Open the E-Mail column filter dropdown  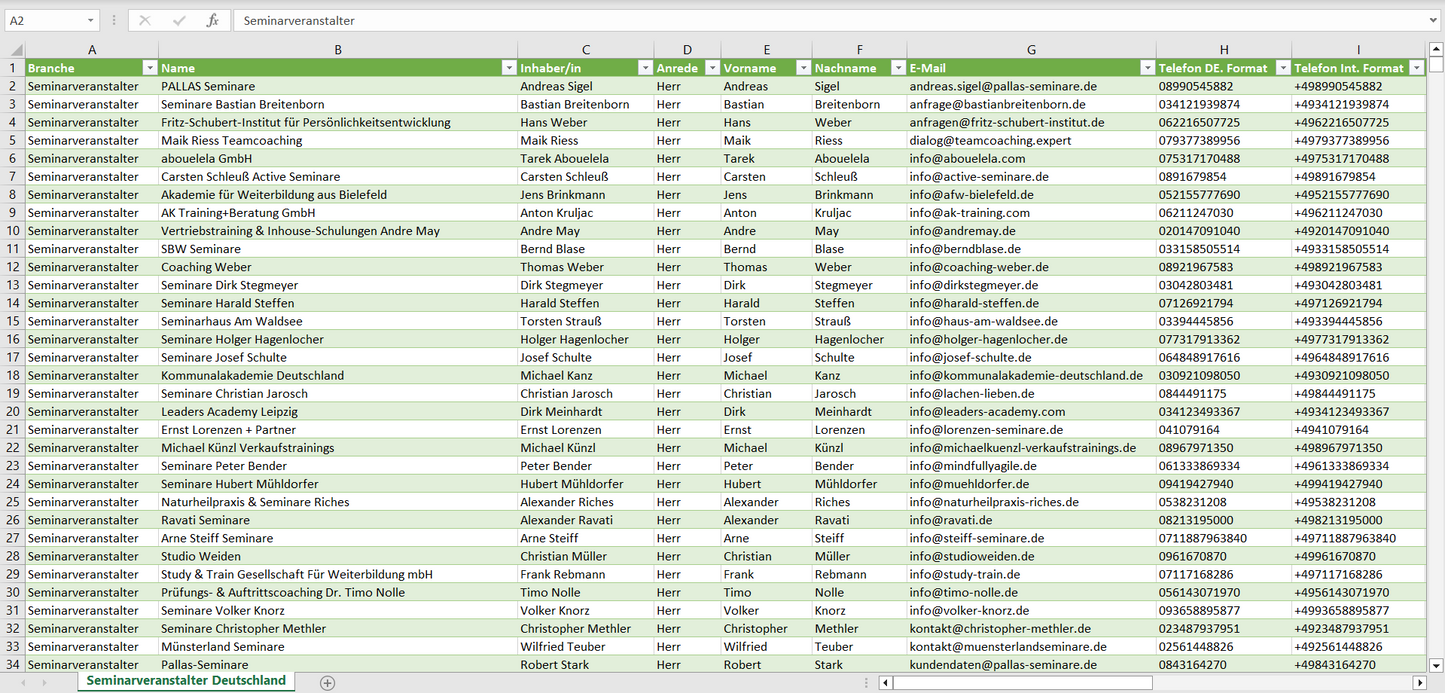(1147, 68)
